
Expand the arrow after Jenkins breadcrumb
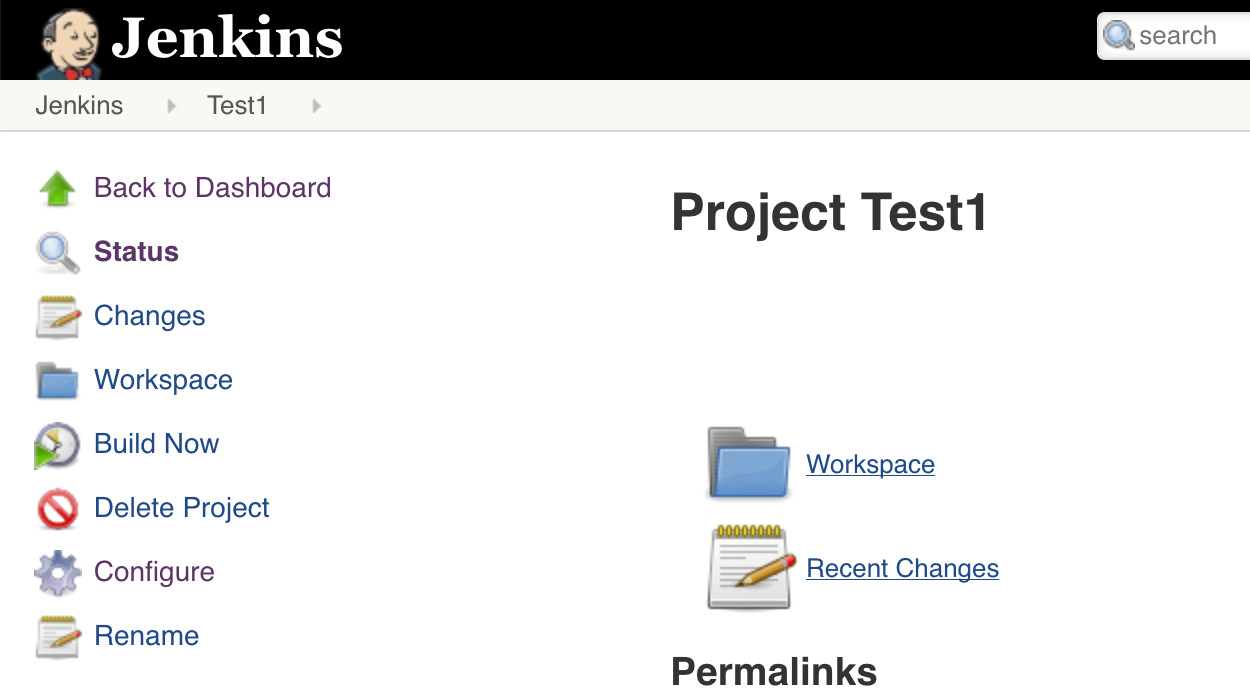click(172, 106)
